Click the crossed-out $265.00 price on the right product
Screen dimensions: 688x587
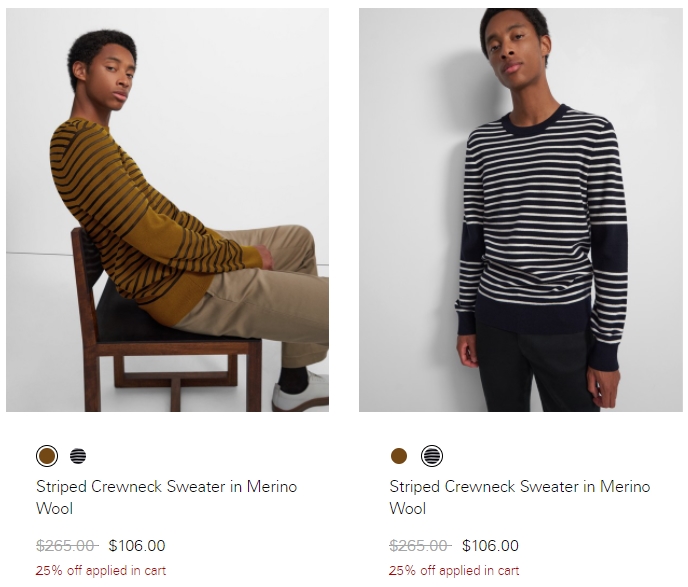(420, 546)
